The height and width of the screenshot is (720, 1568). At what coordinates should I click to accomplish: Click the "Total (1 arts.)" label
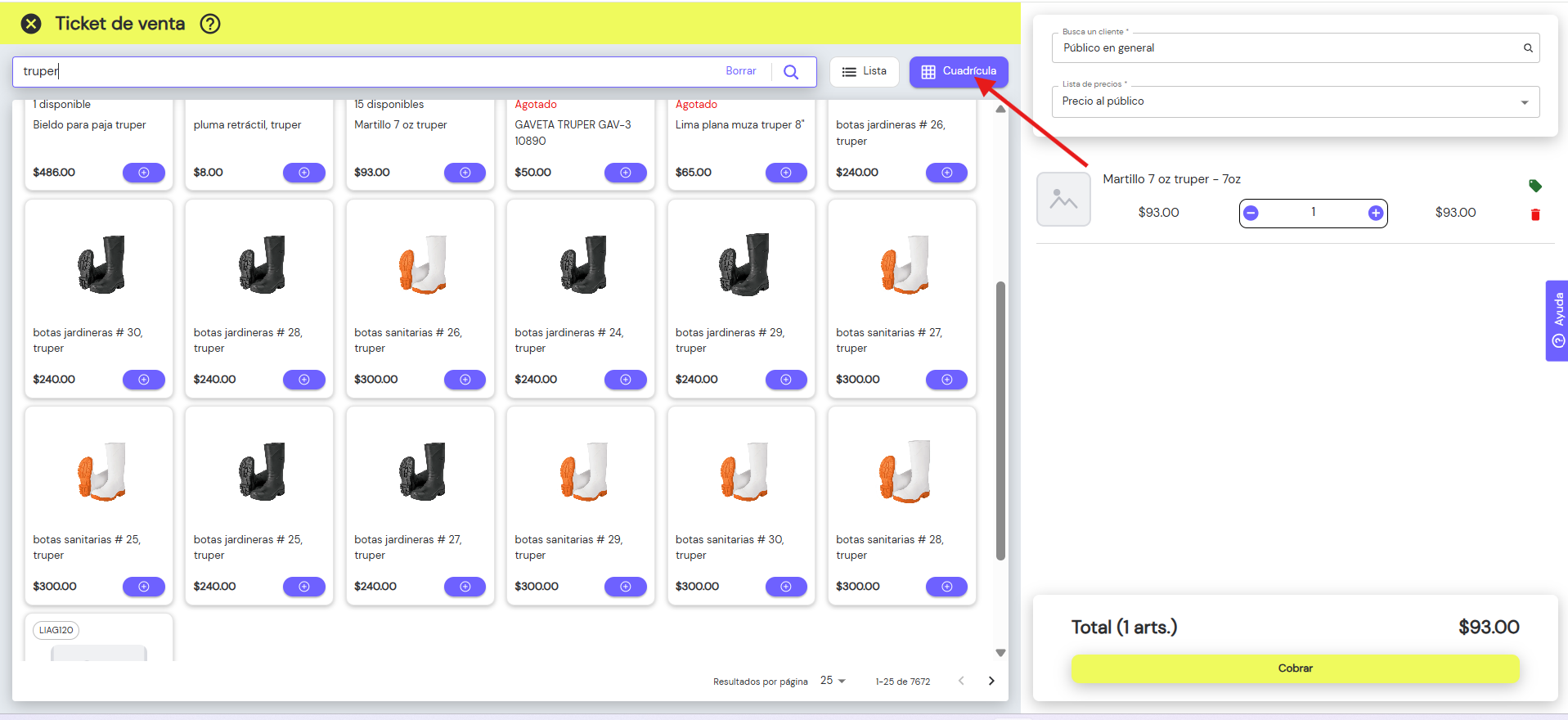(x=1125, y=628)
